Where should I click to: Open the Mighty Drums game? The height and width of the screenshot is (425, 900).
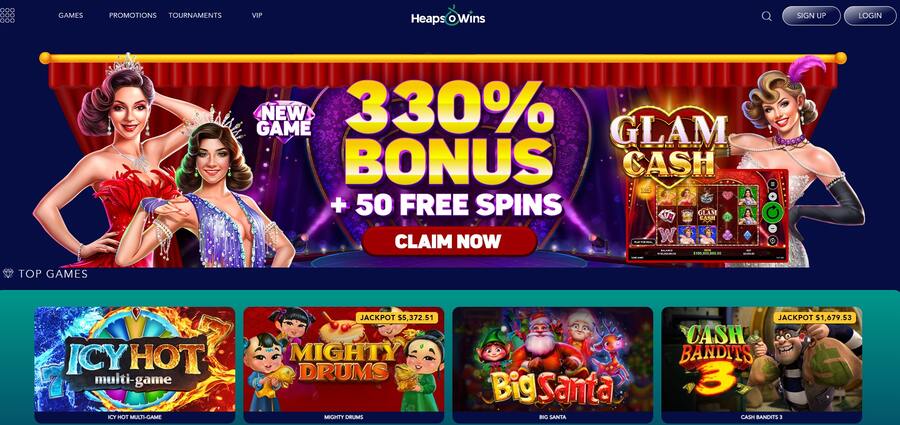[x=344, y=365]
